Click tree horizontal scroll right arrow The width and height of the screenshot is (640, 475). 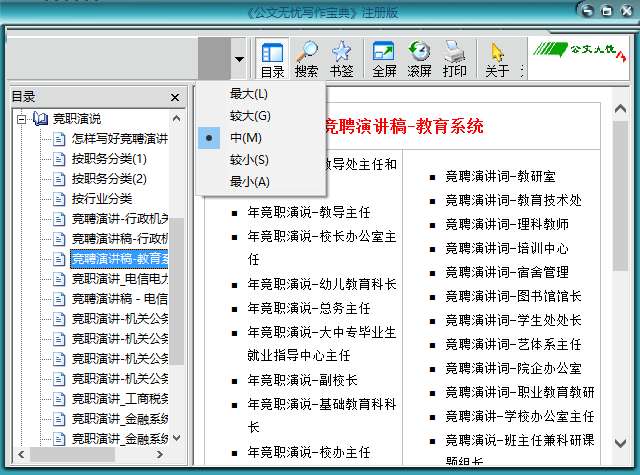pos(160,454)
